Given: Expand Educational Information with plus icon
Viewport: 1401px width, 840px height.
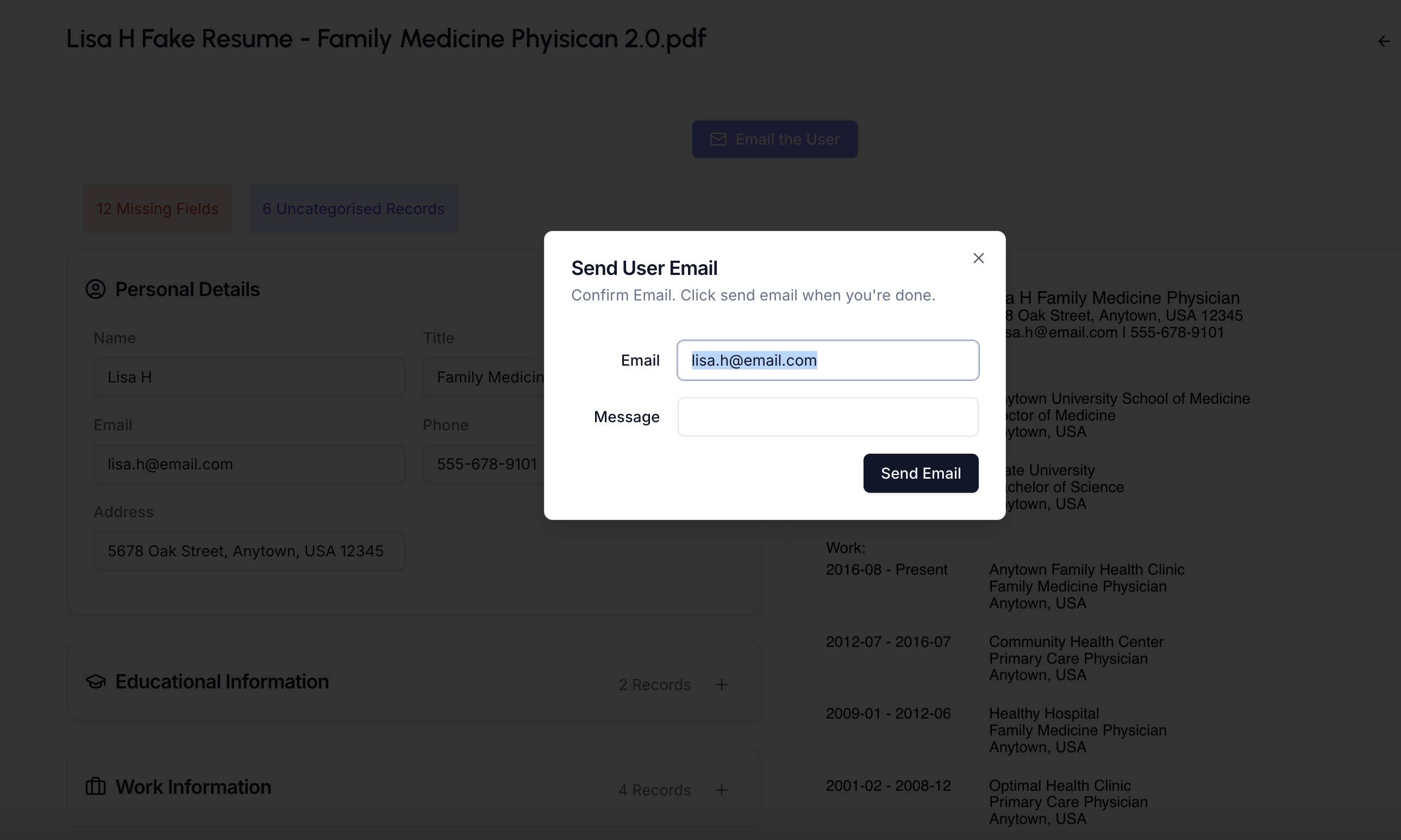Looking at the screenshot, I should (721, 685).
